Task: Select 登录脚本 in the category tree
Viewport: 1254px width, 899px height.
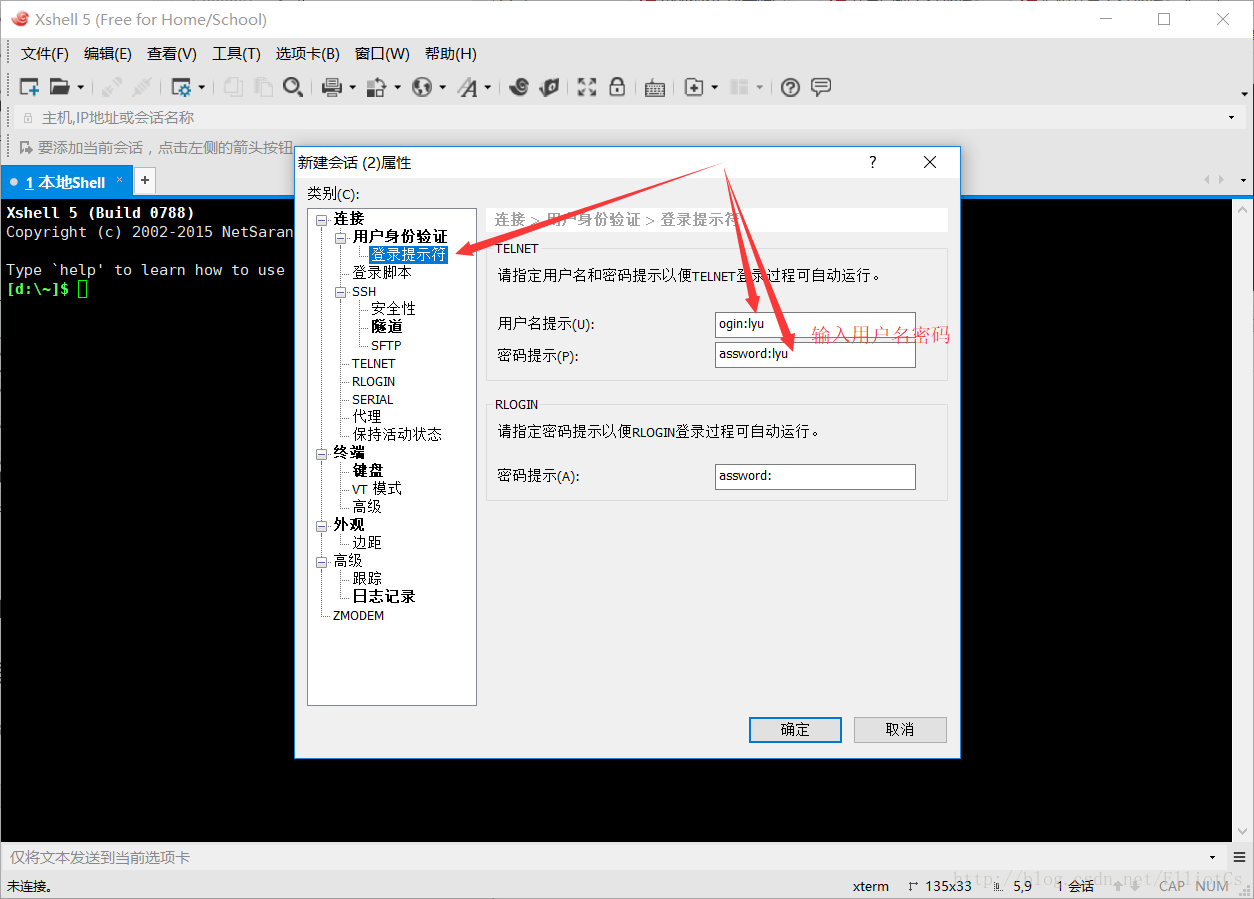Action: coord(382,272)
